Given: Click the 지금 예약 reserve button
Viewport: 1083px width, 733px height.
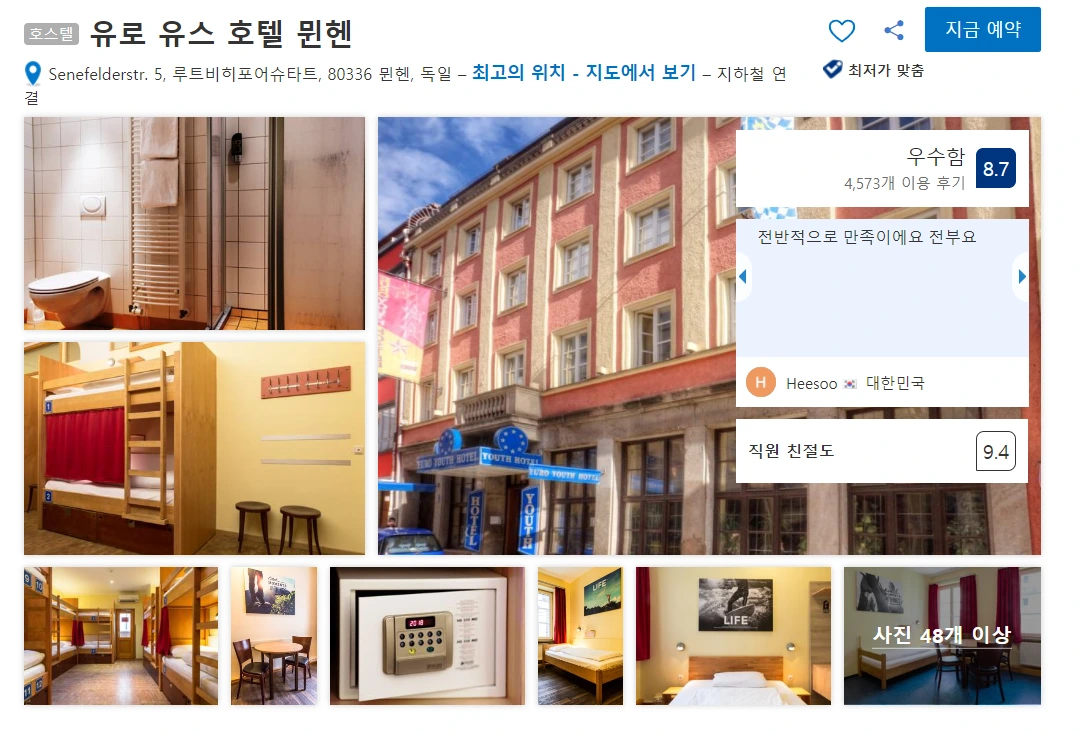Looking at the screenshot, I should coord(982,30).
